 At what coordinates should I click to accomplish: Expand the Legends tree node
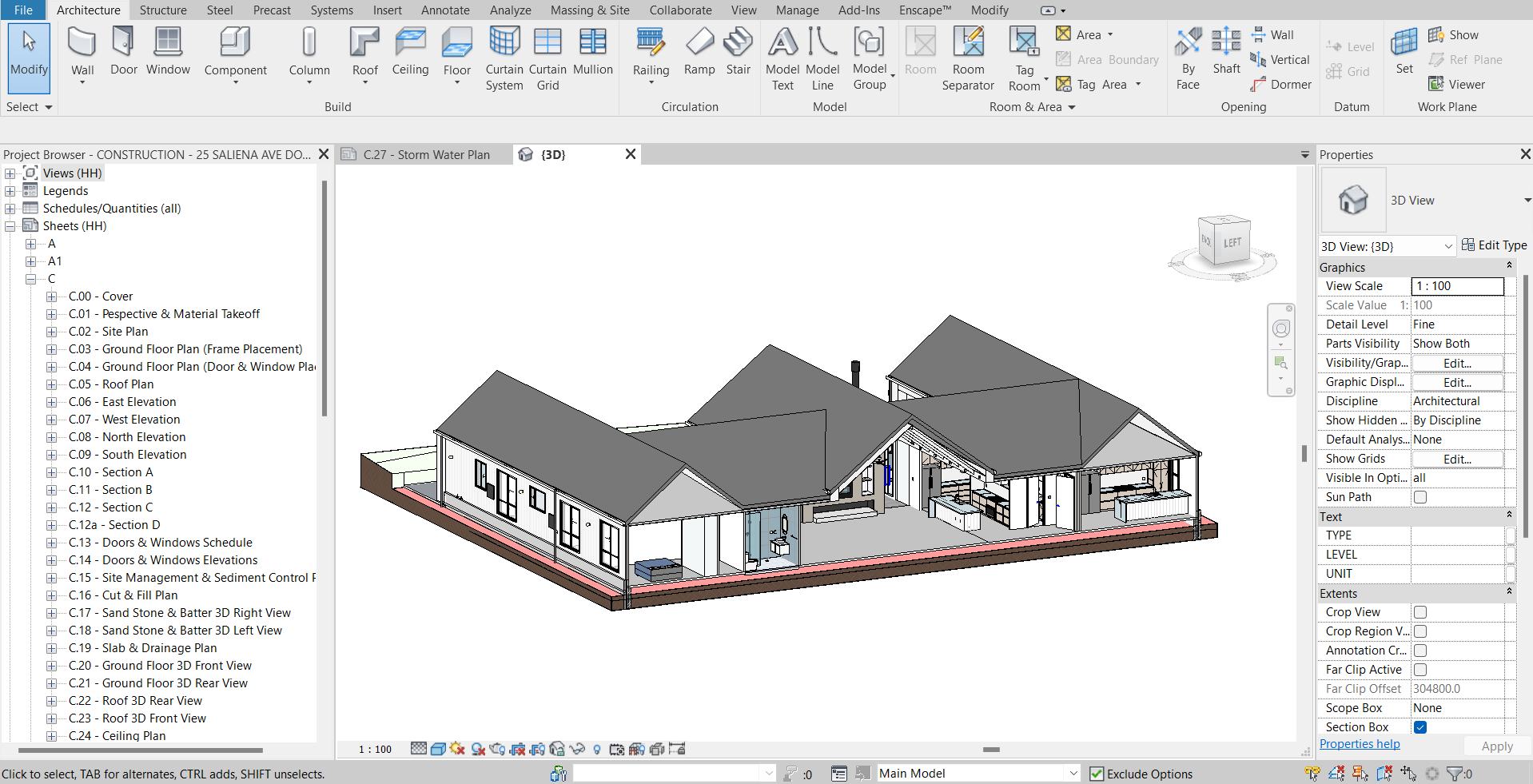click(x=10, y=191)
